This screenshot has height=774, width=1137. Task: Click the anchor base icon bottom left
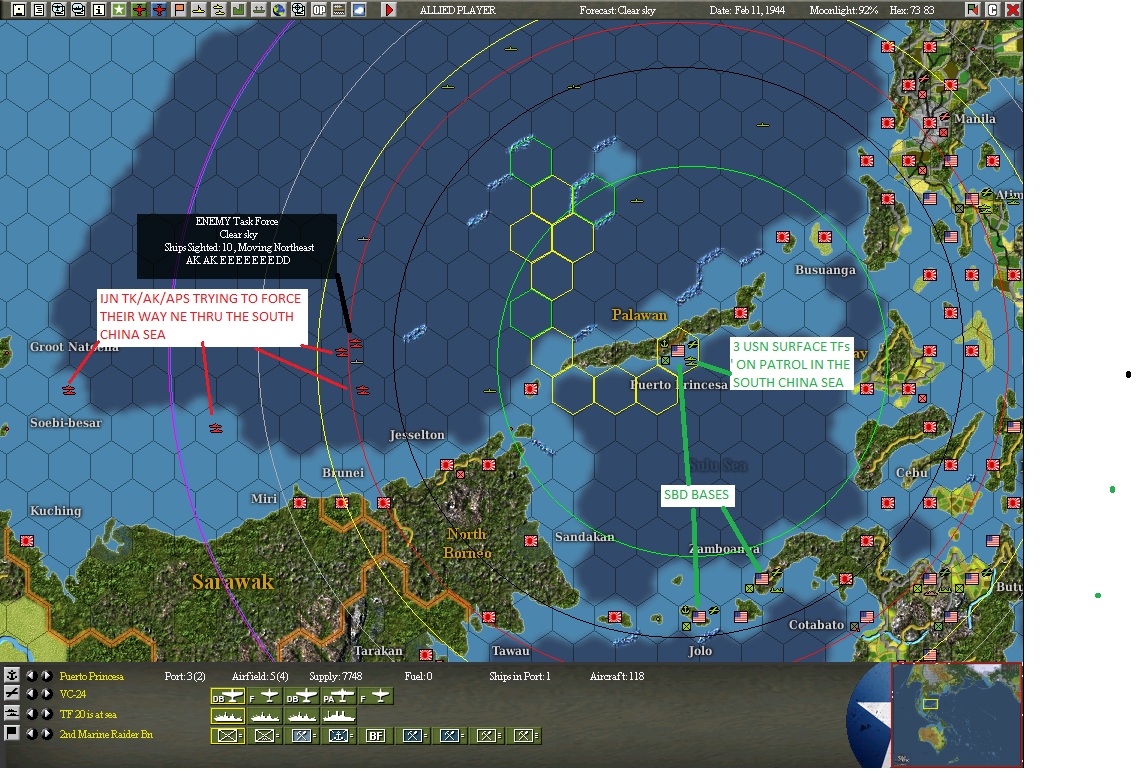[x=12, y=675]
